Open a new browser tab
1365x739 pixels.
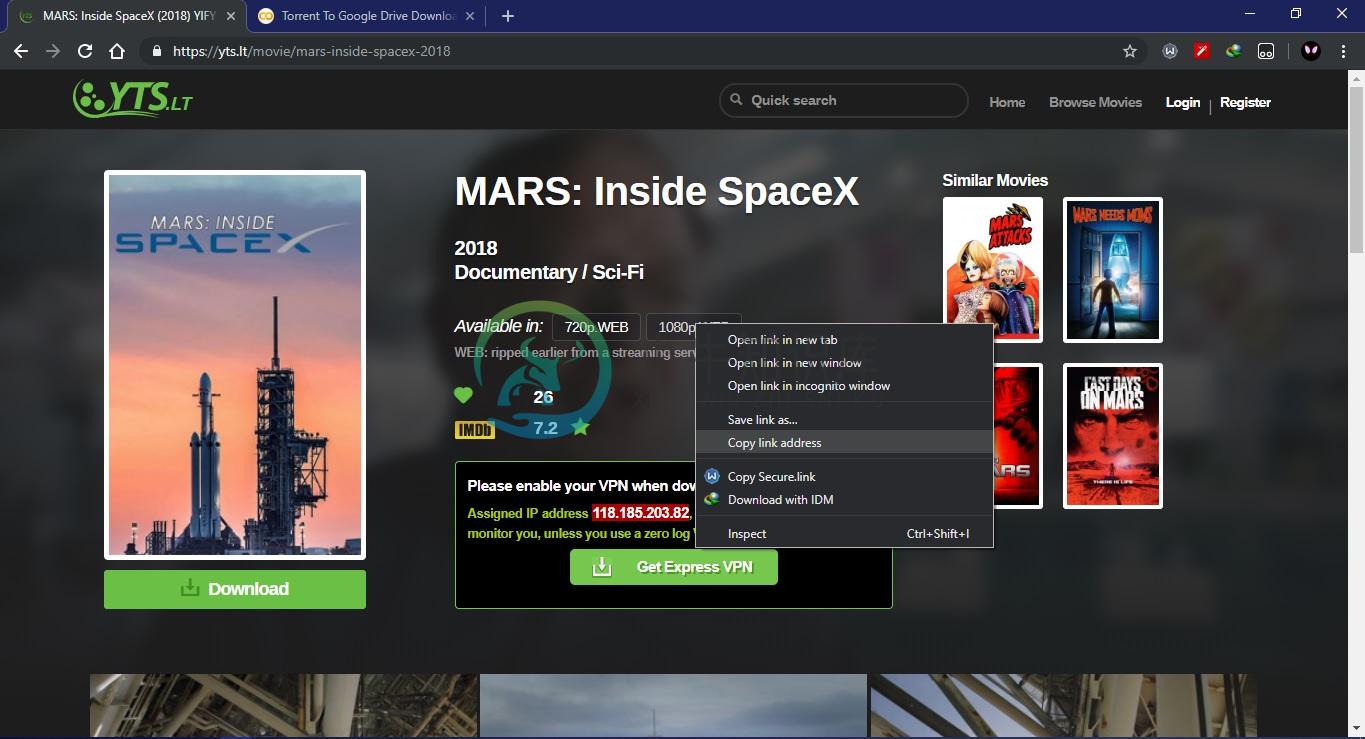click(508, 16)
